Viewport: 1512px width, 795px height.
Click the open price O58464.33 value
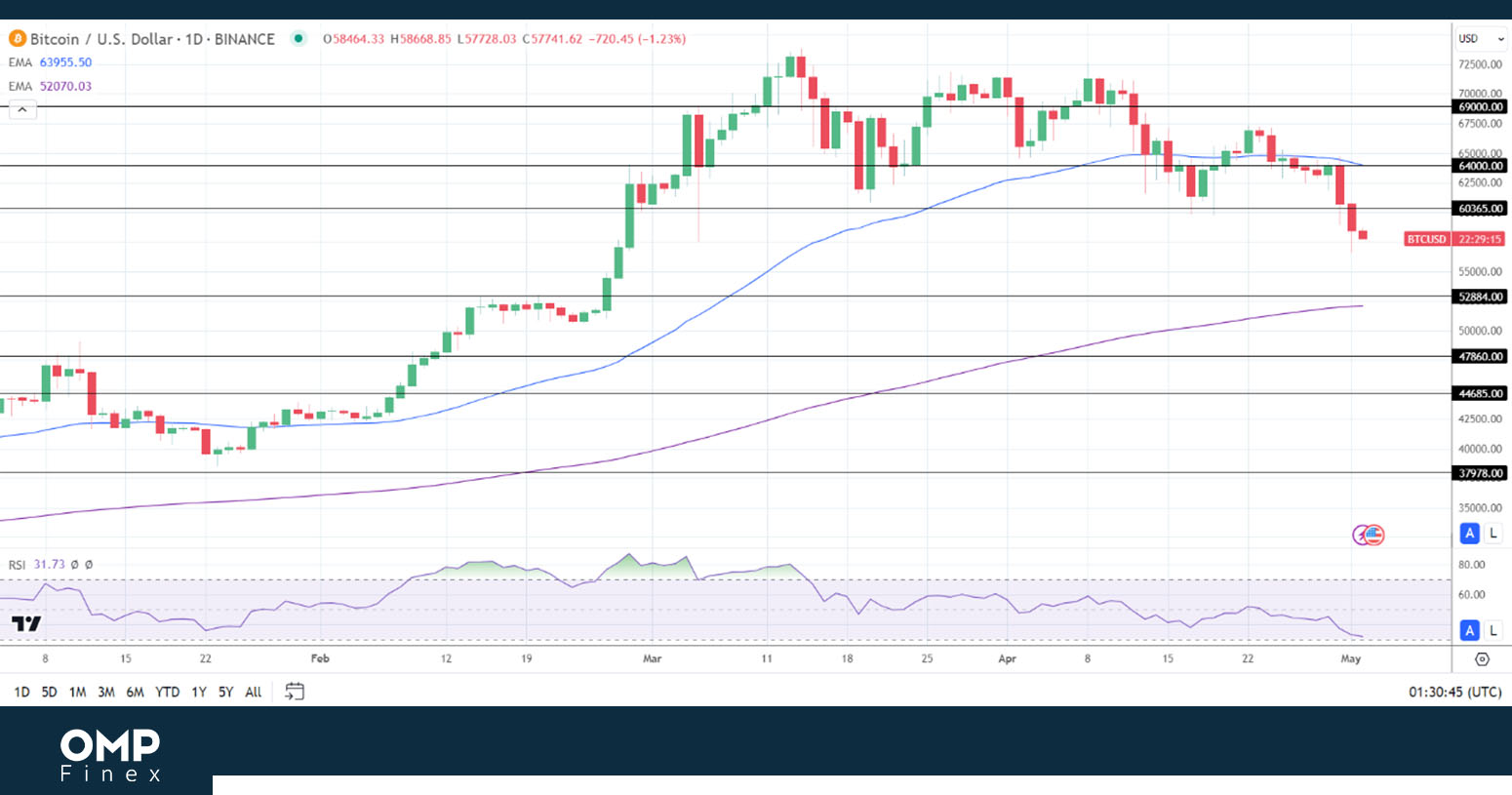(354, 39)
